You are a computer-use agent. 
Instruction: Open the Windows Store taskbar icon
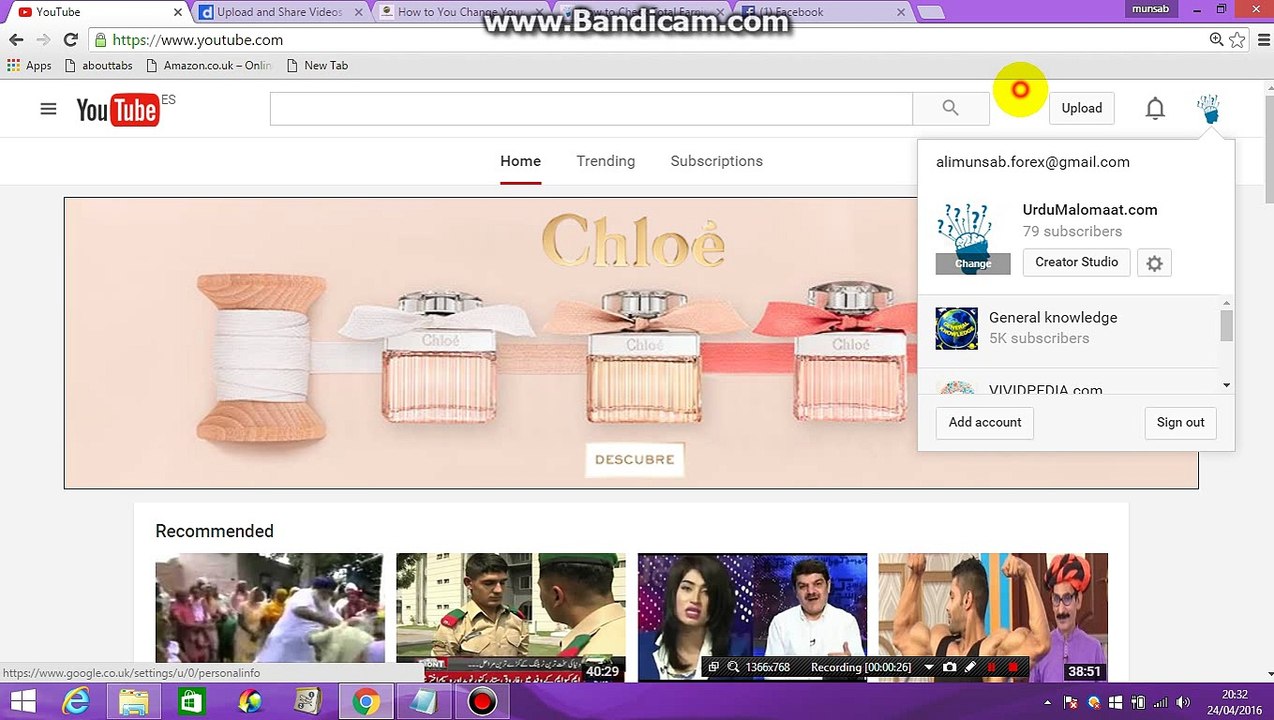(x=192, y=702)
